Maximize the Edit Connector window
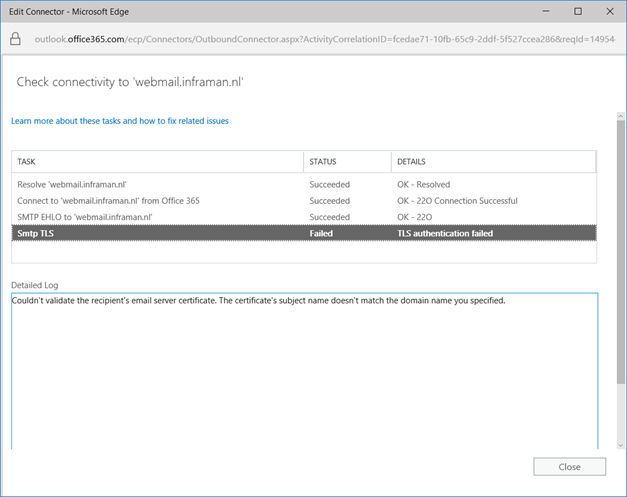Image resolution: width=627 pixels, height=497 pixels. (578, 11)
